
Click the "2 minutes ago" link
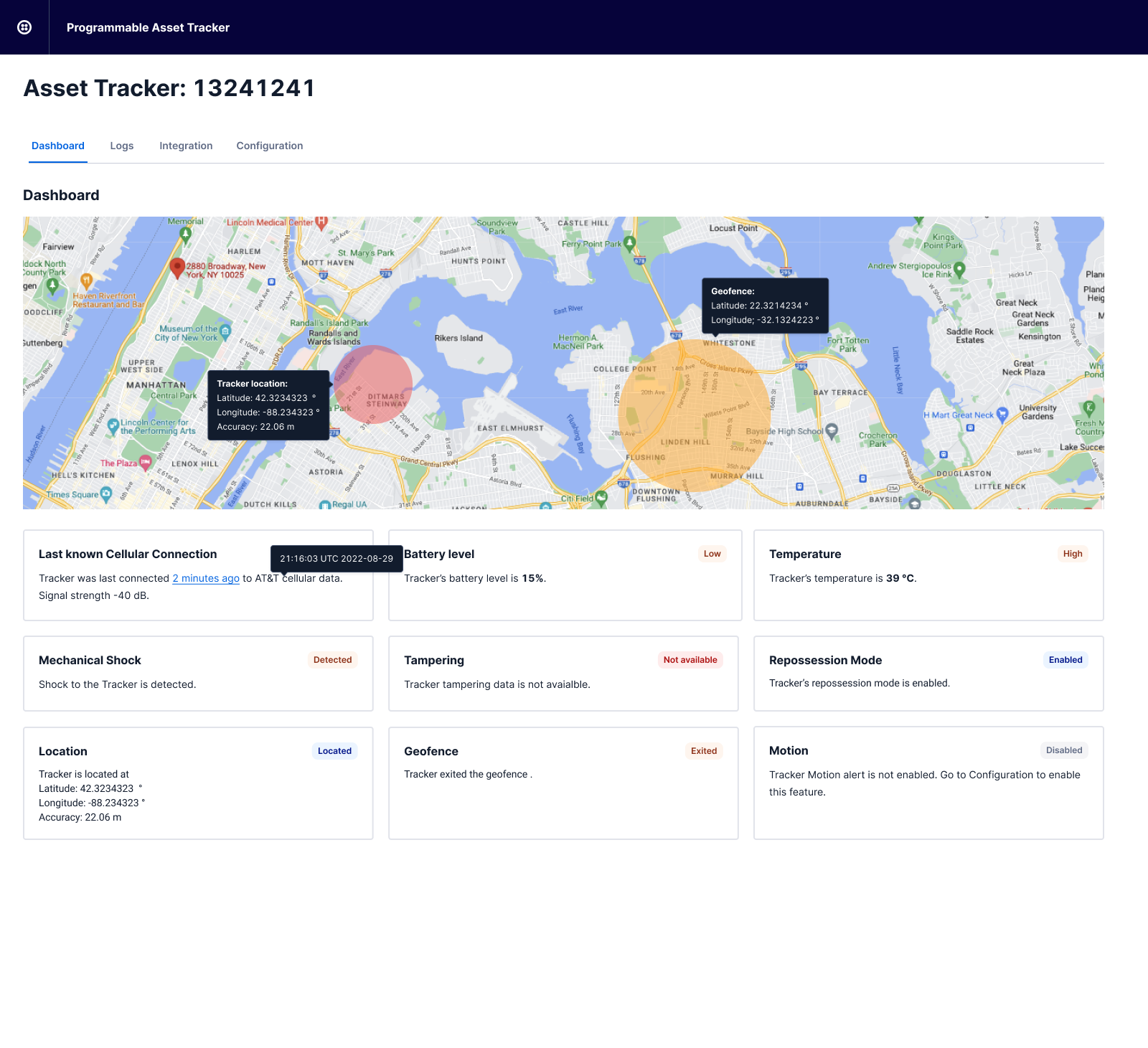206,578
